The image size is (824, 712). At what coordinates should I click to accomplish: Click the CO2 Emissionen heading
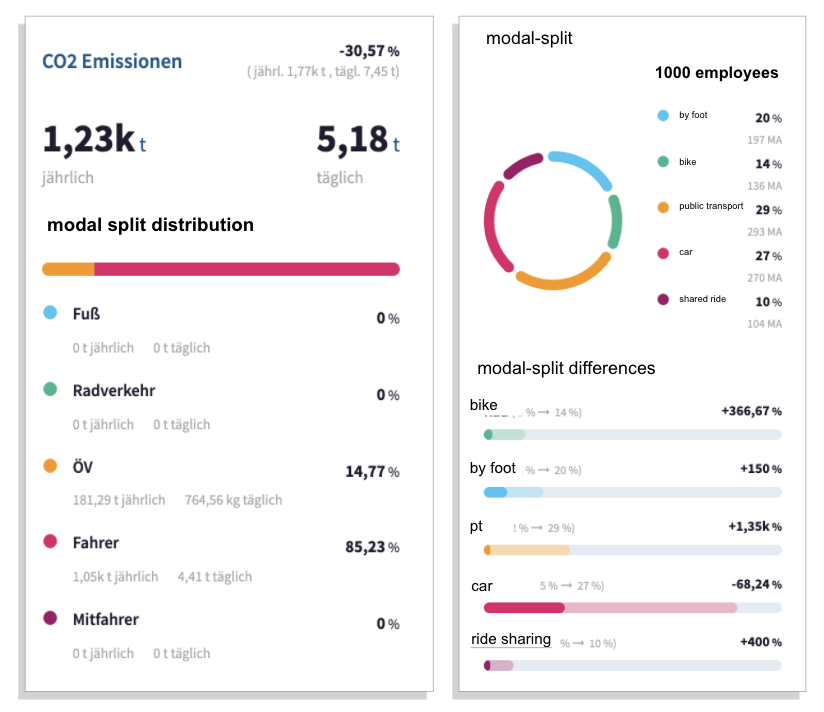[112, 61]
